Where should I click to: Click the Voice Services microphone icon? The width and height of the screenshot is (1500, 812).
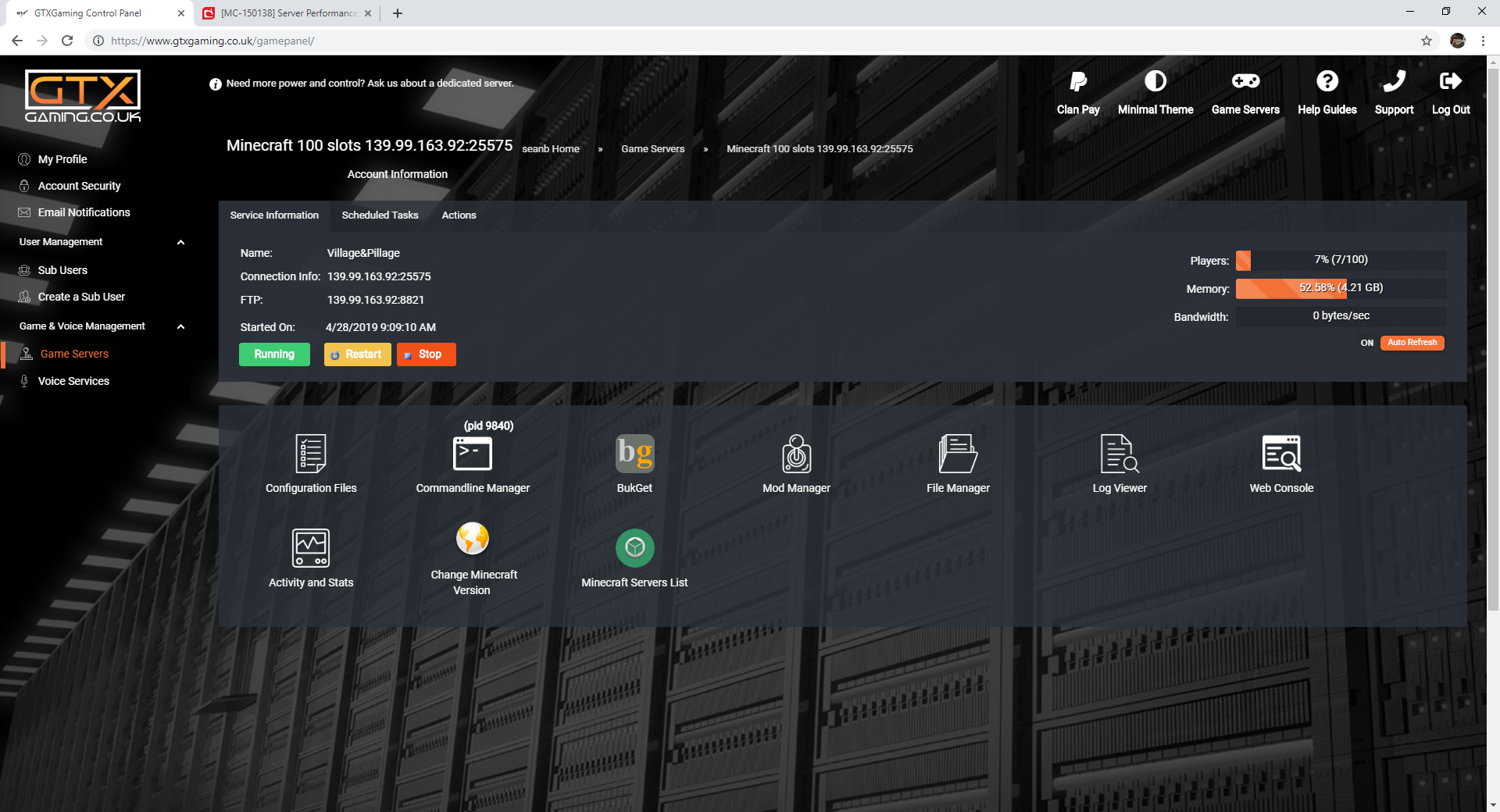(24, 381)
